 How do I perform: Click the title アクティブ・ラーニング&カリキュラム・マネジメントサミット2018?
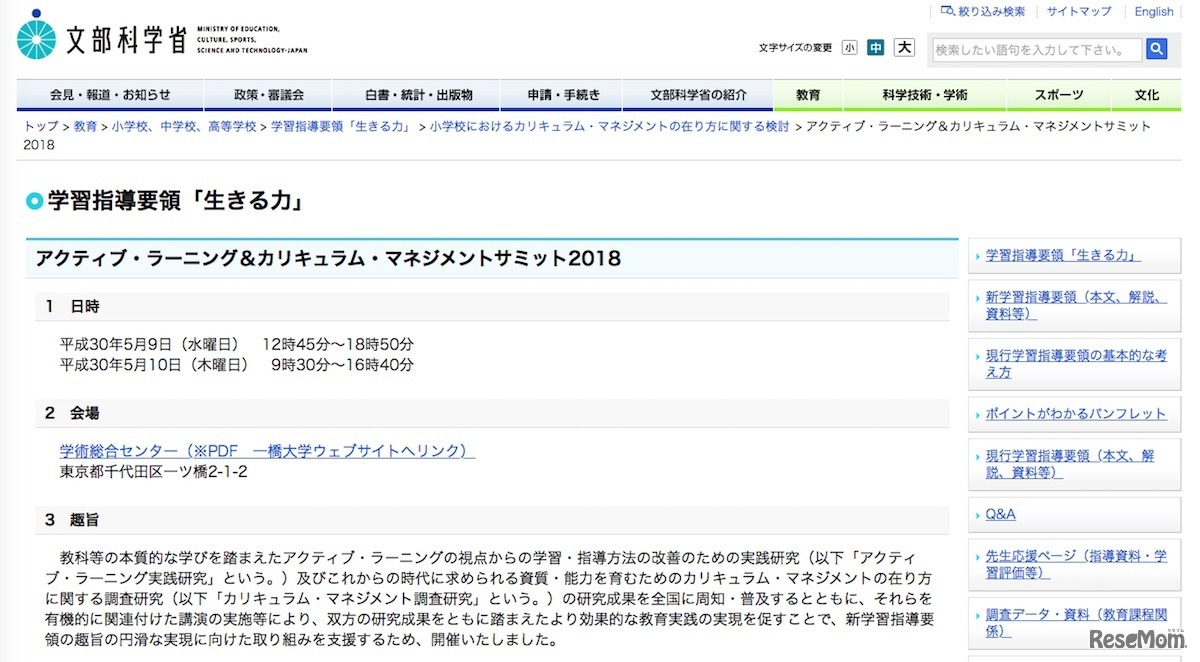tap(328, 258)
